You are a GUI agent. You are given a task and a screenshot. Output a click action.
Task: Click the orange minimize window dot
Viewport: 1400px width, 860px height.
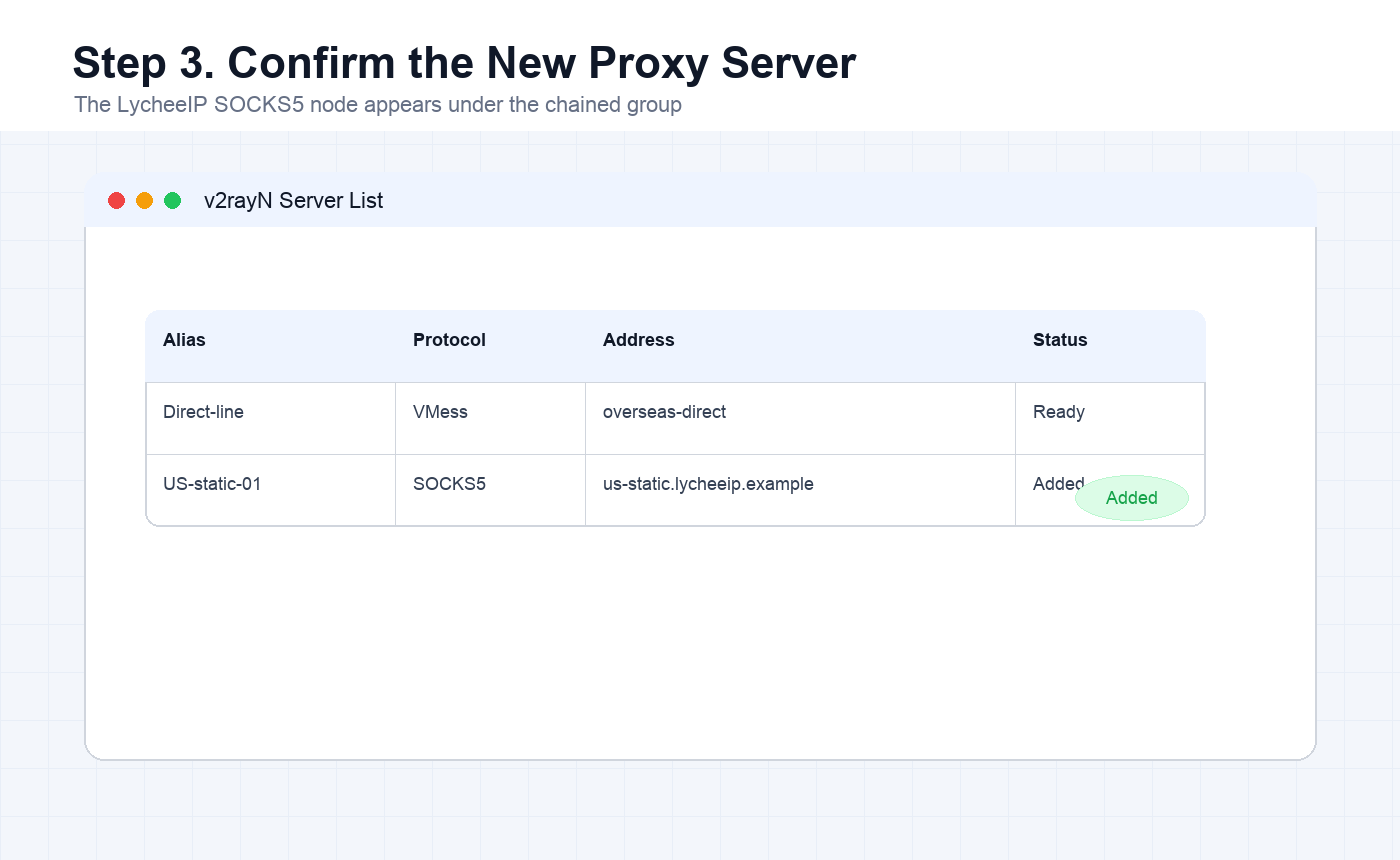click(144, 200)
